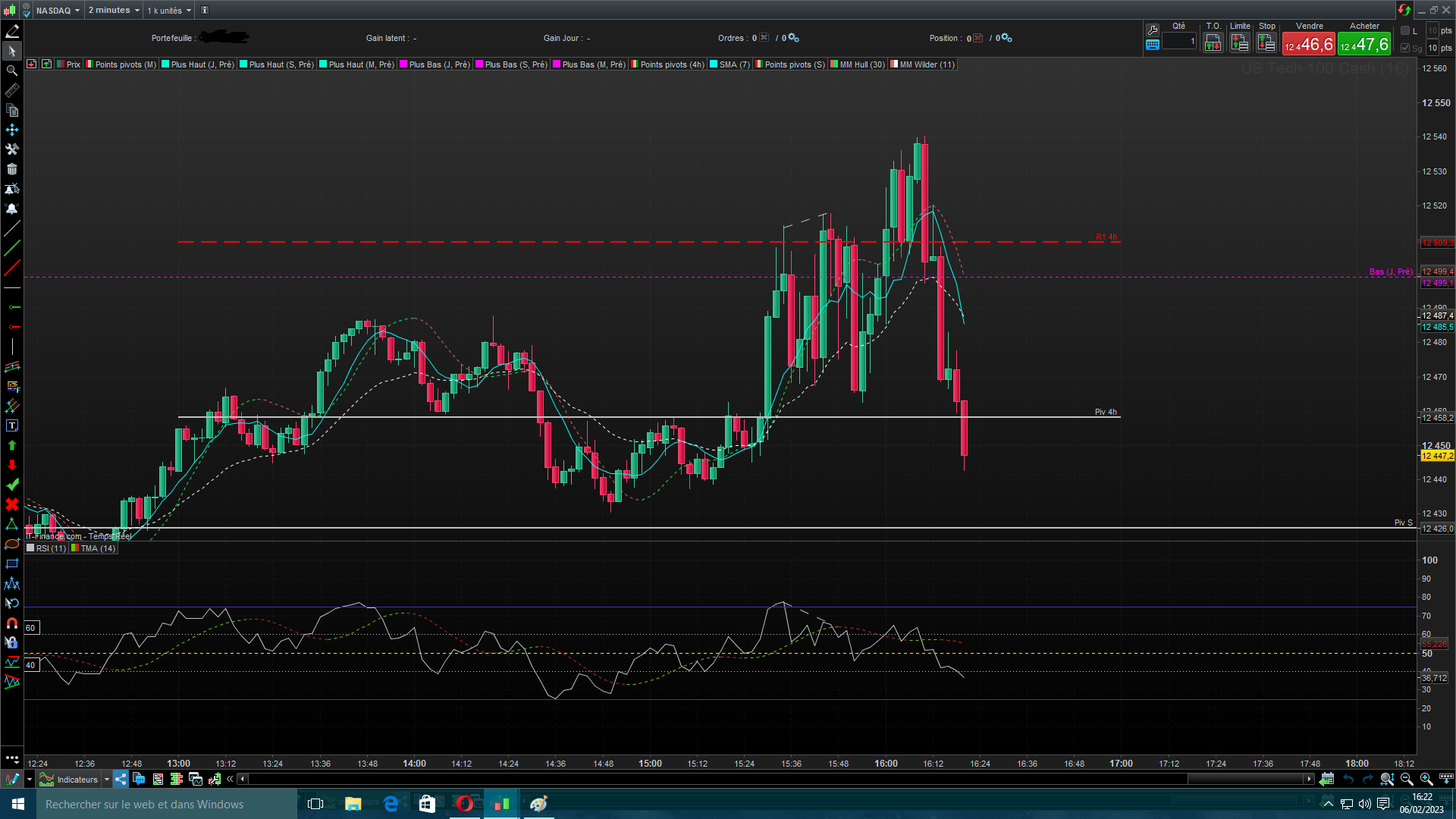Click the T.O. order icon
Image resolution: width=1456 pixels, height=819 pixels.
pos(1213,43)
